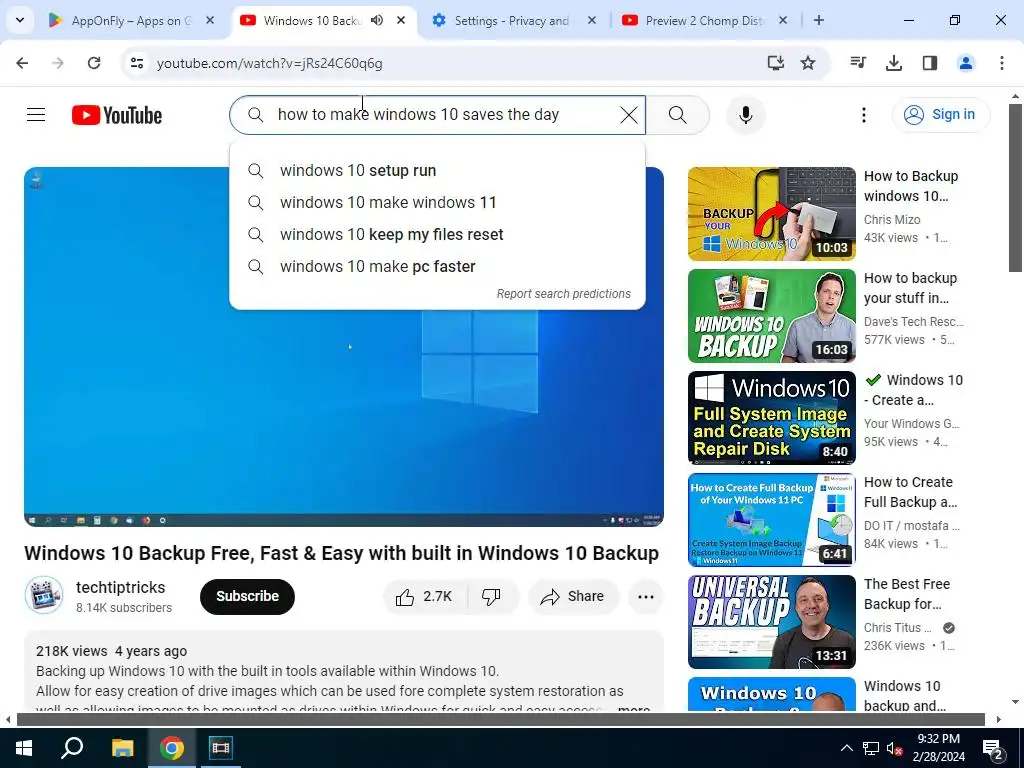The height and width of the screenshot is (768, 1024).
Task: Choose suggestion windows 10 make windows 11
Action: tap(438, 202)
